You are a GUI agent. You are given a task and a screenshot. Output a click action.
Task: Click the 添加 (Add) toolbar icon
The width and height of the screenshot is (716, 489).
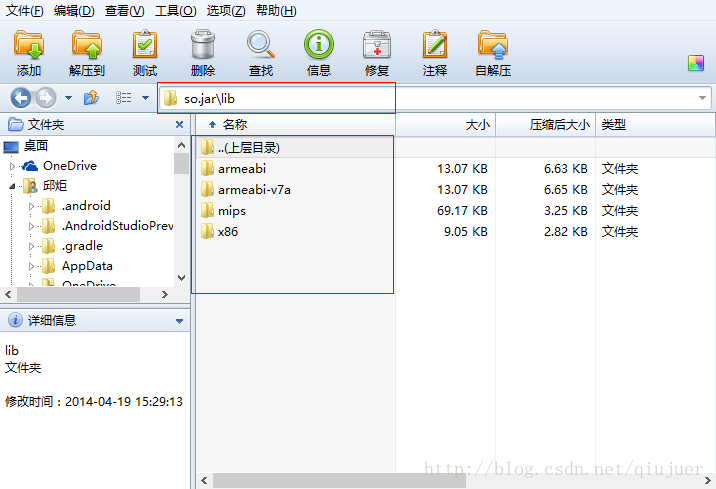coord(29,45)
